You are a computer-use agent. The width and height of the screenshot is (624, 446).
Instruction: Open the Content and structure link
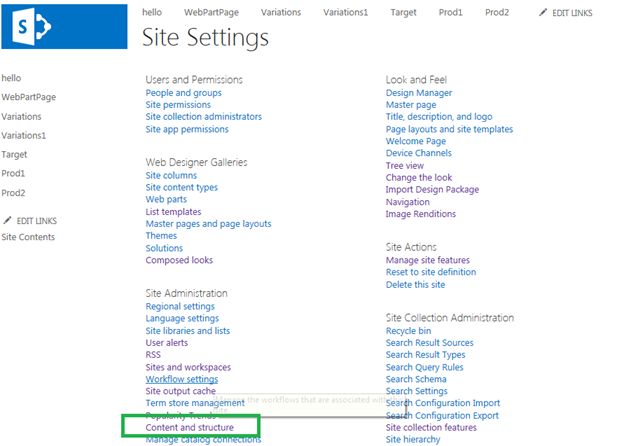click(x=190, y=427)
